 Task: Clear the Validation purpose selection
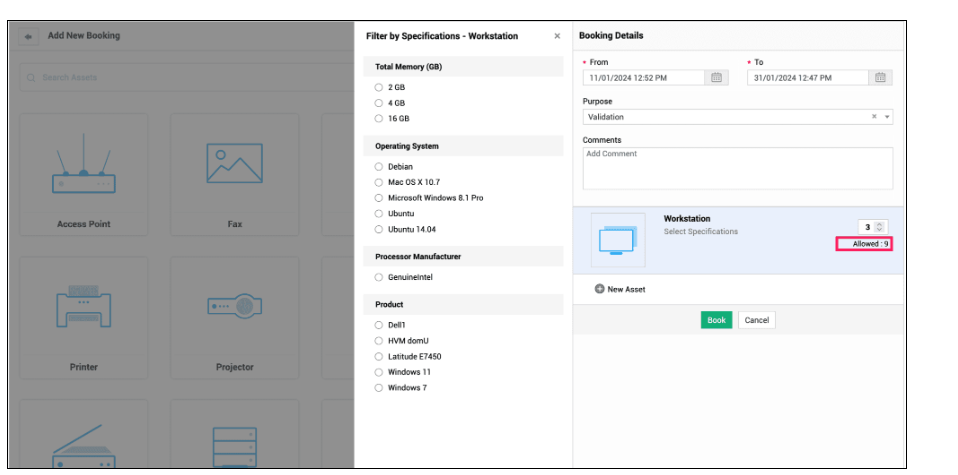tap(874, 117)
